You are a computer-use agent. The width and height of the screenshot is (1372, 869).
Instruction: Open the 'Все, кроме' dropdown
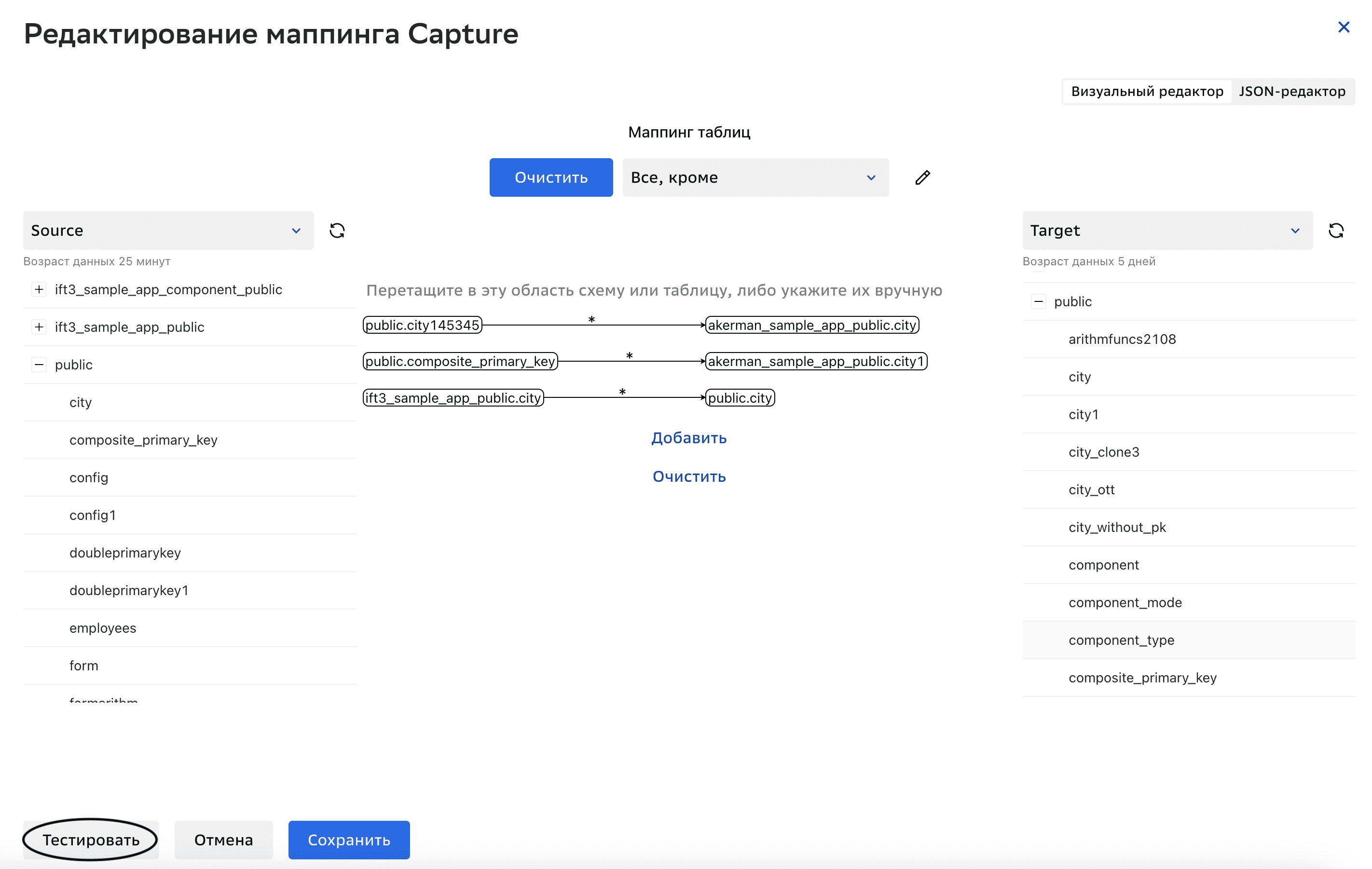point(755,177)
